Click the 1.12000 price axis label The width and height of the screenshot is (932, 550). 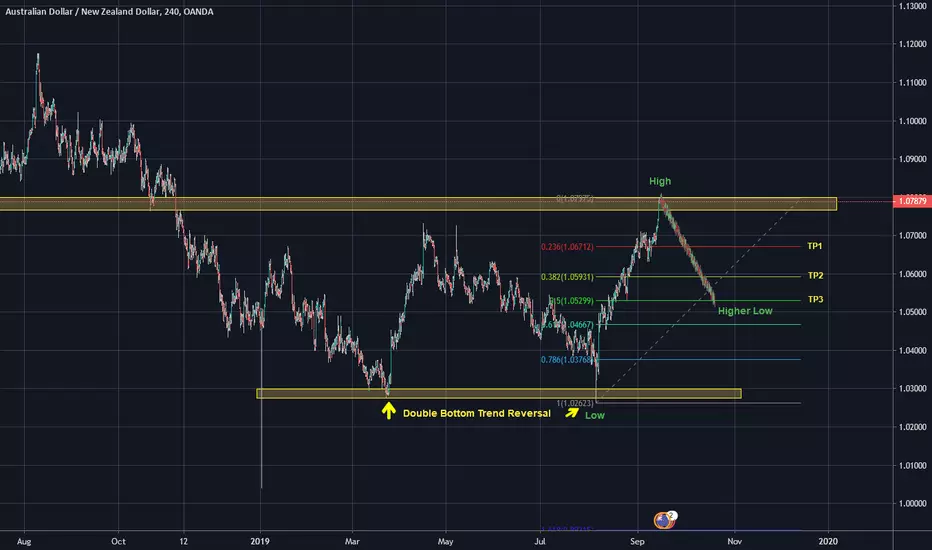click(x=912, y=44)
